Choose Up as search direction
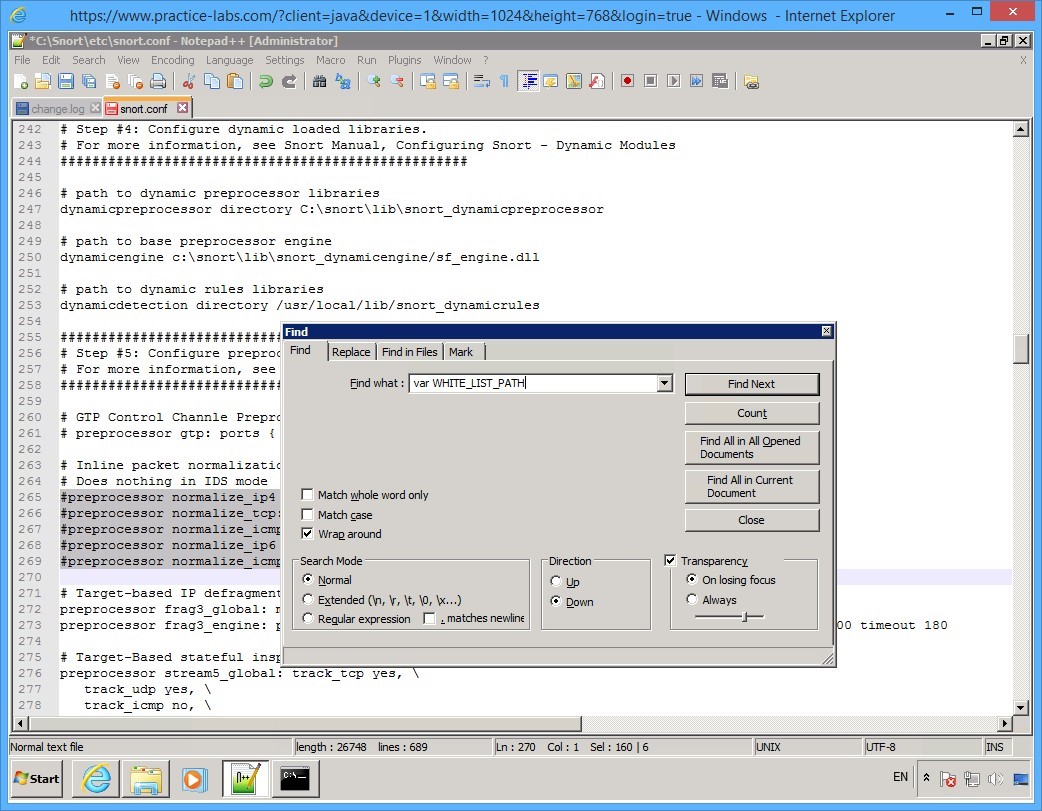The width and height of the screenshot is (1042, 811). pos(558,580)
